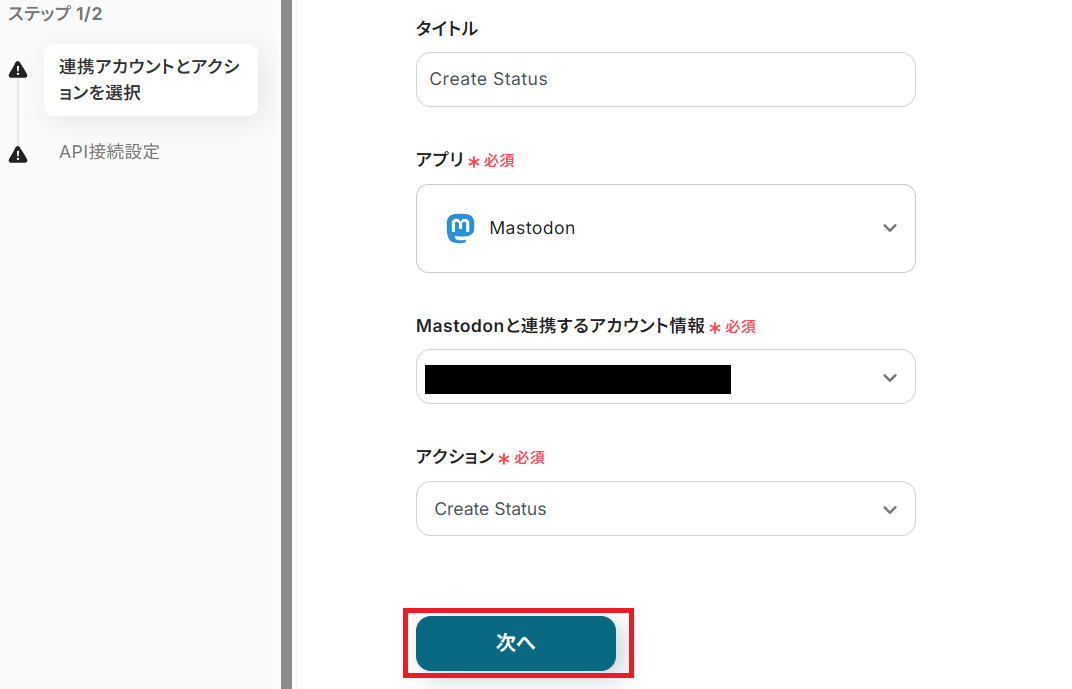Click the redacted linked account value
1072x689 pixels.
pyautogui.click(x=577, y=379)
